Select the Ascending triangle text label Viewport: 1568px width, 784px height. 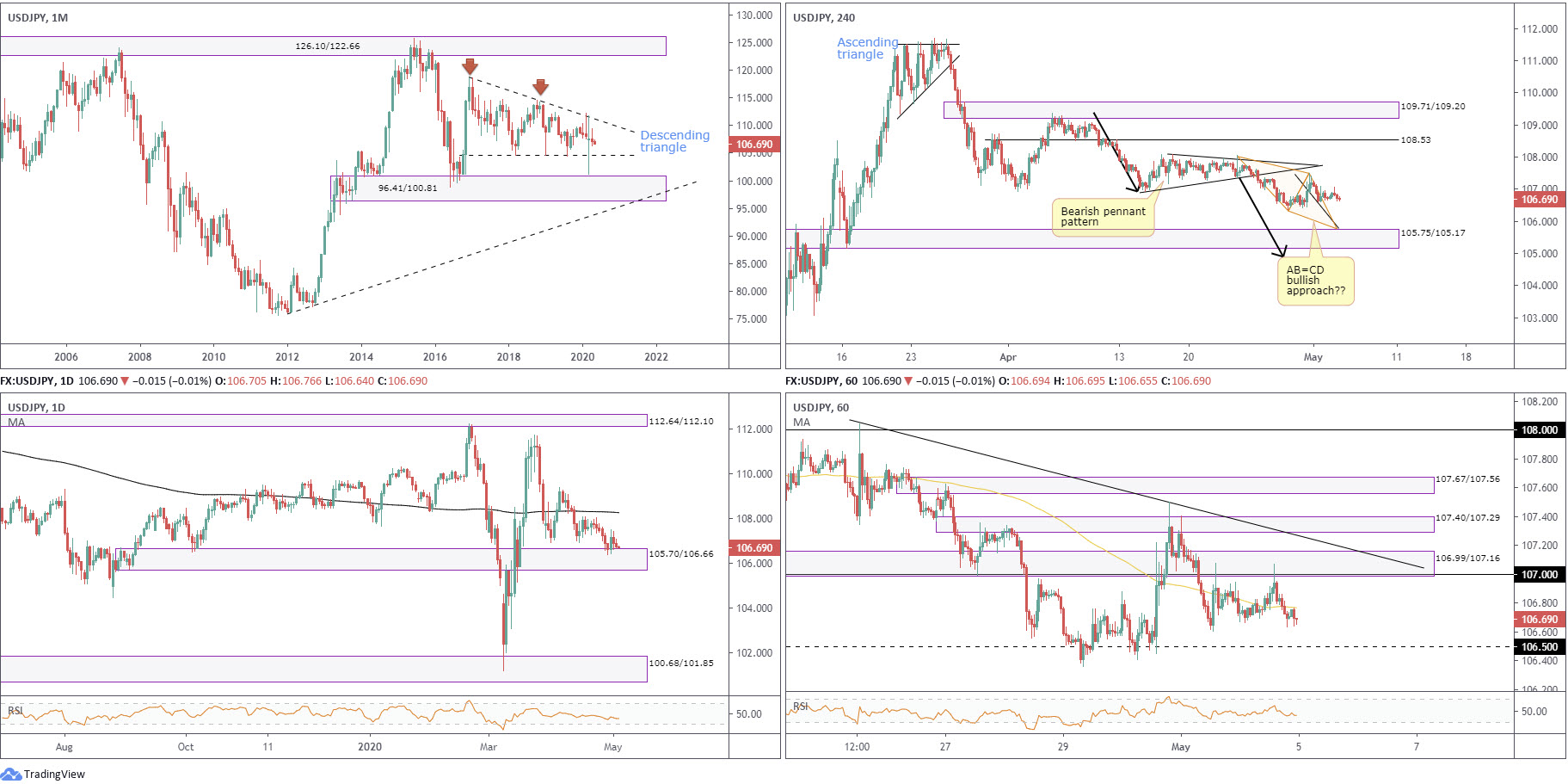tap(867, 47)
